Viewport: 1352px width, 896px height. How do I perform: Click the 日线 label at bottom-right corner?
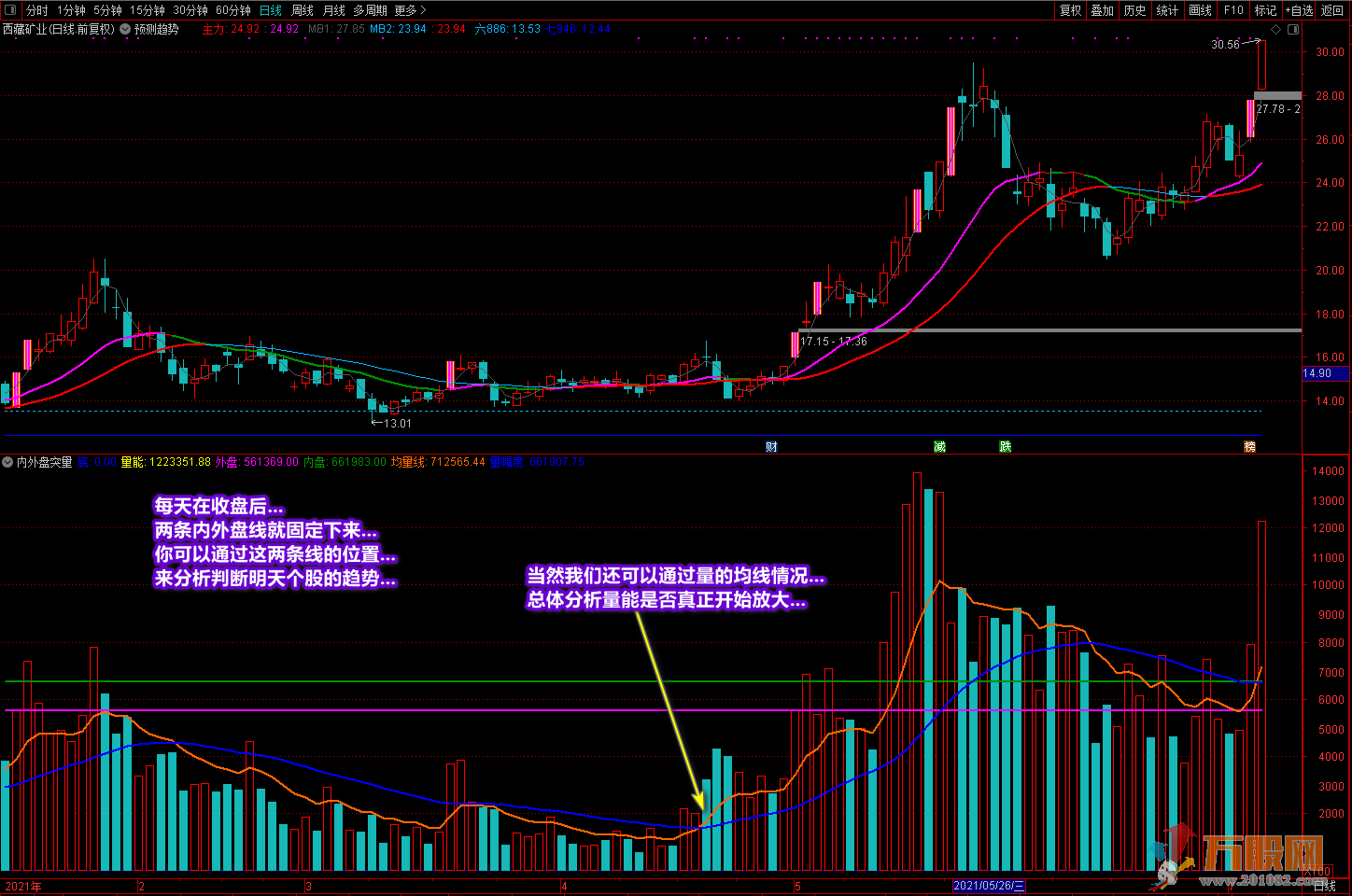click(x=1324, y=887)
